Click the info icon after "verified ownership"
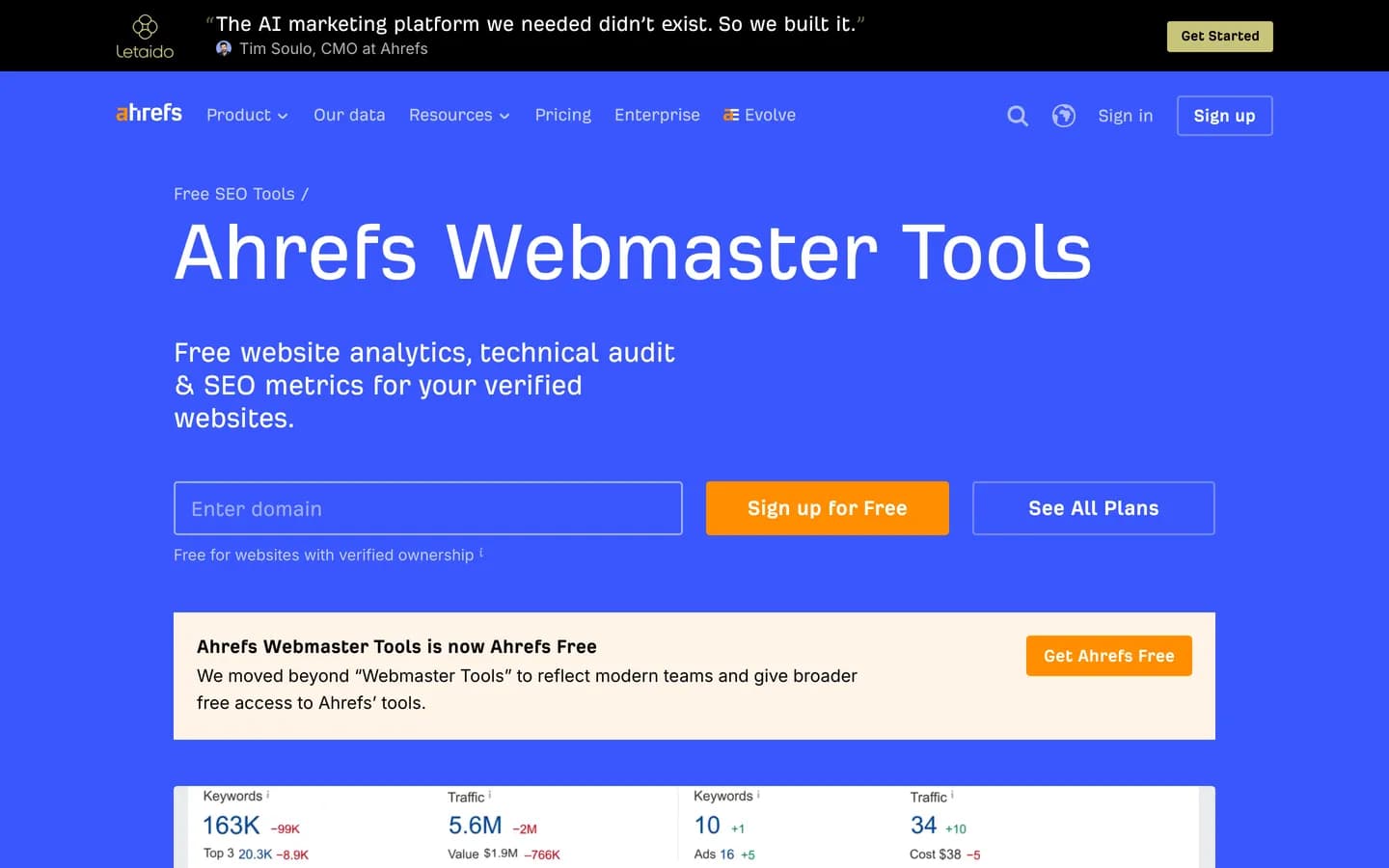Screen dimensions: 1389x868 [x=481, y=553]
